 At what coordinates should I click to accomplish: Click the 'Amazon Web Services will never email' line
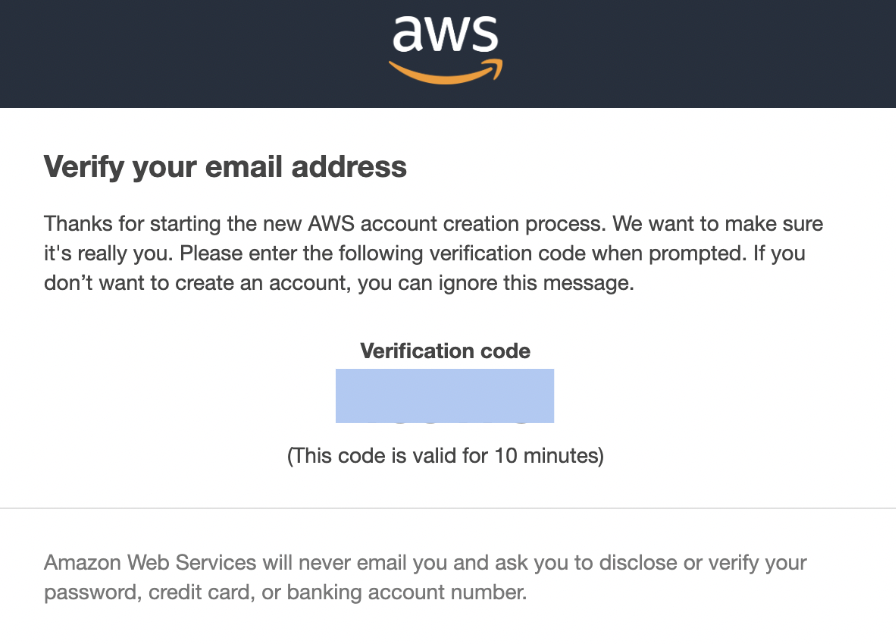425,563
